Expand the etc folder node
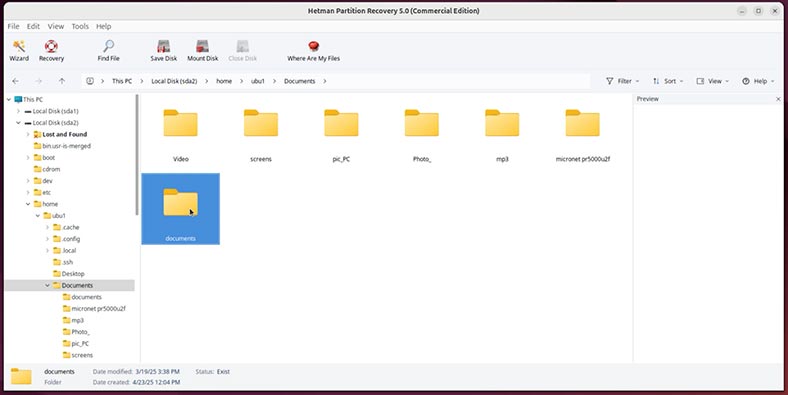This screenshot has height=395, width=788. pyautogui.click(x=28, y=192)
